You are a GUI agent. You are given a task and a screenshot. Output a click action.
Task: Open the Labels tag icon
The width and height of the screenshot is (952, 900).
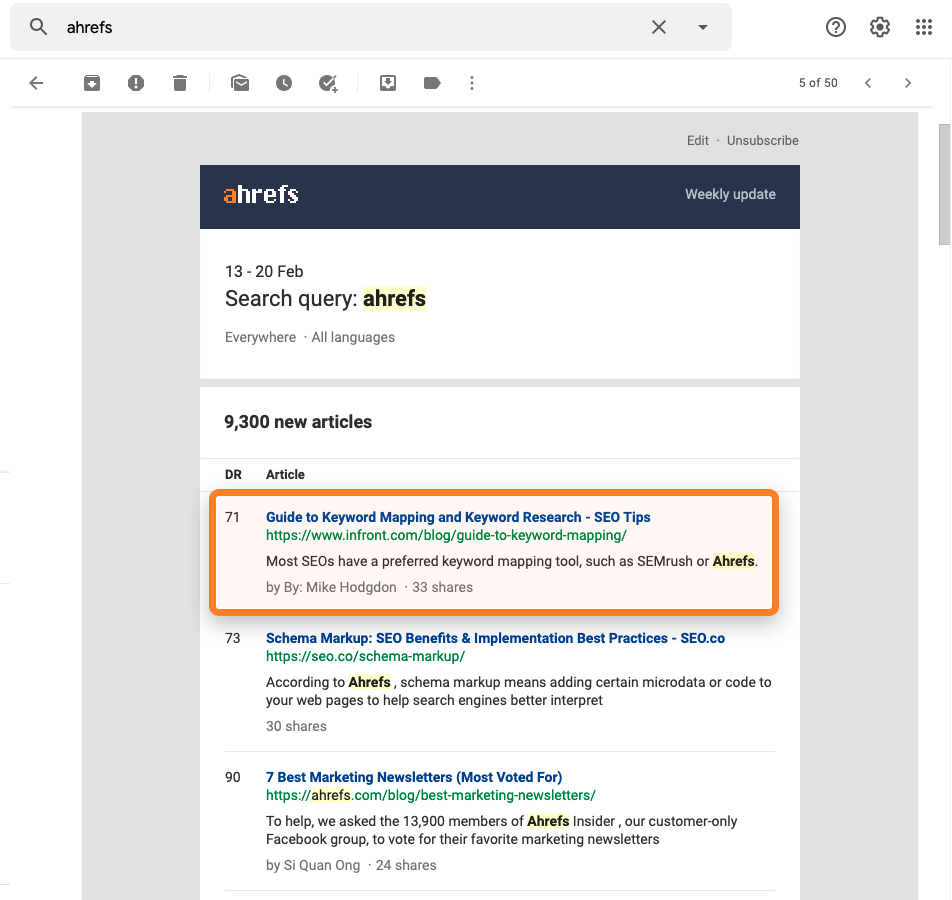(432, 83)
